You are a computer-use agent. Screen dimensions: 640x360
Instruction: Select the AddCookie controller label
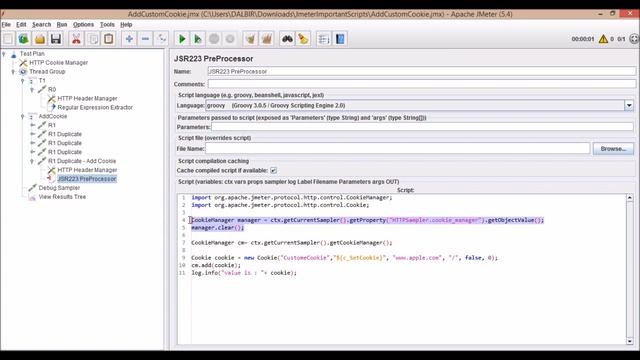(53, 116)
